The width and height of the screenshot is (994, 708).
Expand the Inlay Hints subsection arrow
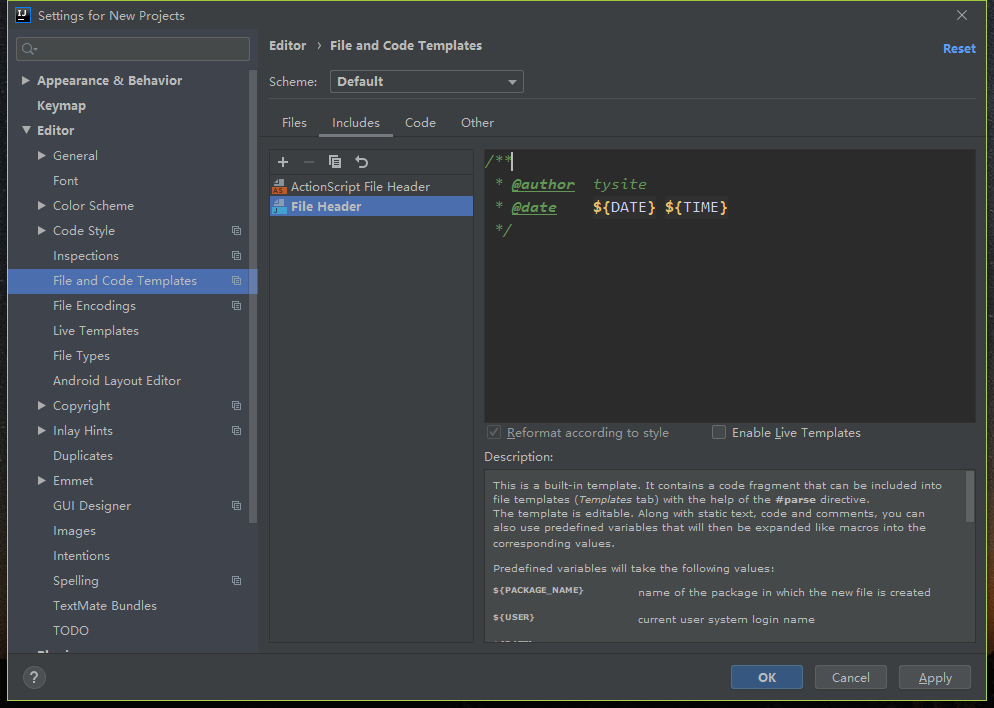click(x=42, y=430)
